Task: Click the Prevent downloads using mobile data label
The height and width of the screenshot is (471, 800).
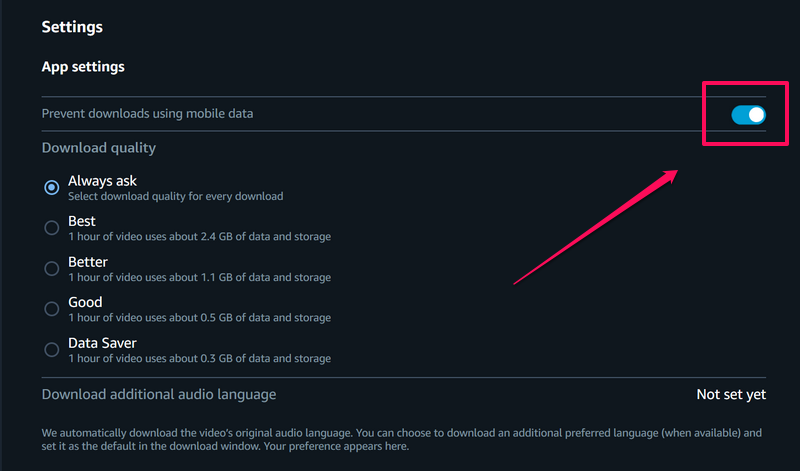Action: [147, 114]
